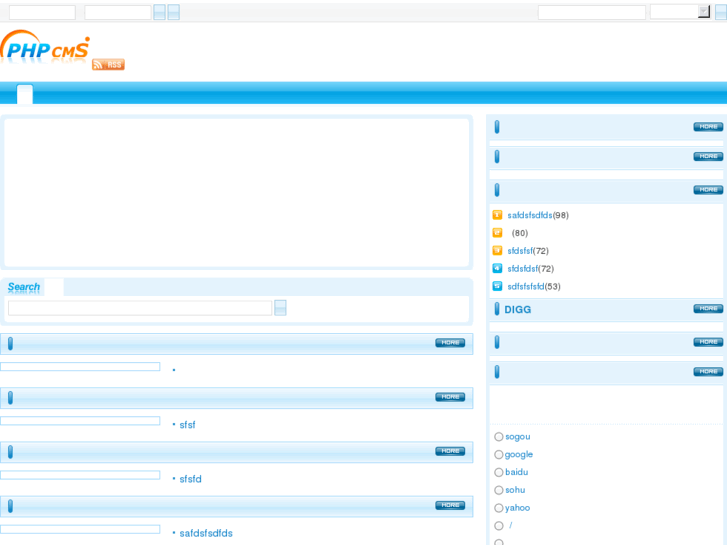Screen dimensions: 727x545
Task: Select the yahoo radio button
Action: pyautogui.click(x=498, y=508)
